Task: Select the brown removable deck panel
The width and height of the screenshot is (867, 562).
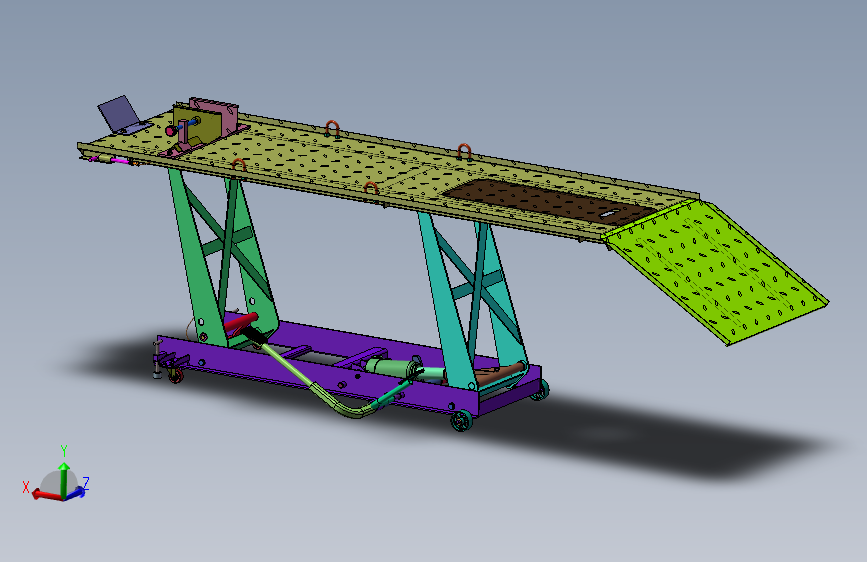Action: [549, 201]
